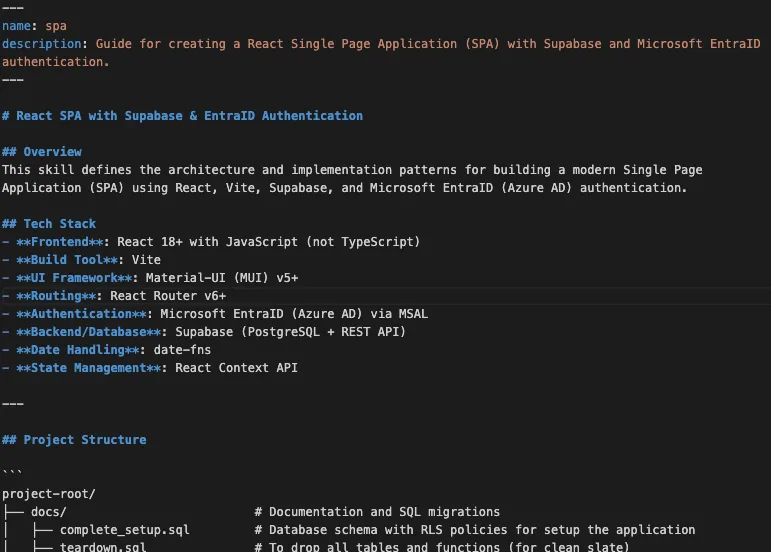Click the 'project-root/' line in code block
Image resolution: width=771 pixels, height=552 pixels.
pos(49,494)
